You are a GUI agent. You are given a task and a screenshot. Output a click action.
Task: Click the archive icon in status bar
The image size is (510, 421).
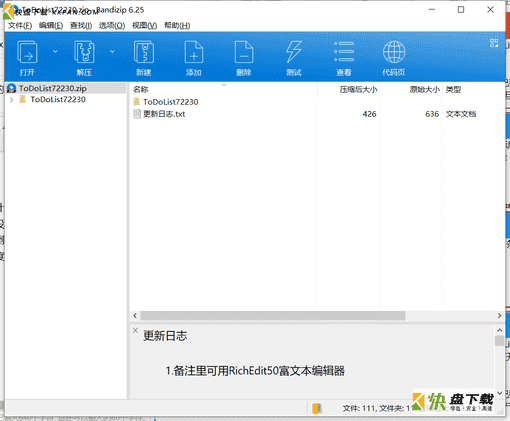click(x=317, y=408)
